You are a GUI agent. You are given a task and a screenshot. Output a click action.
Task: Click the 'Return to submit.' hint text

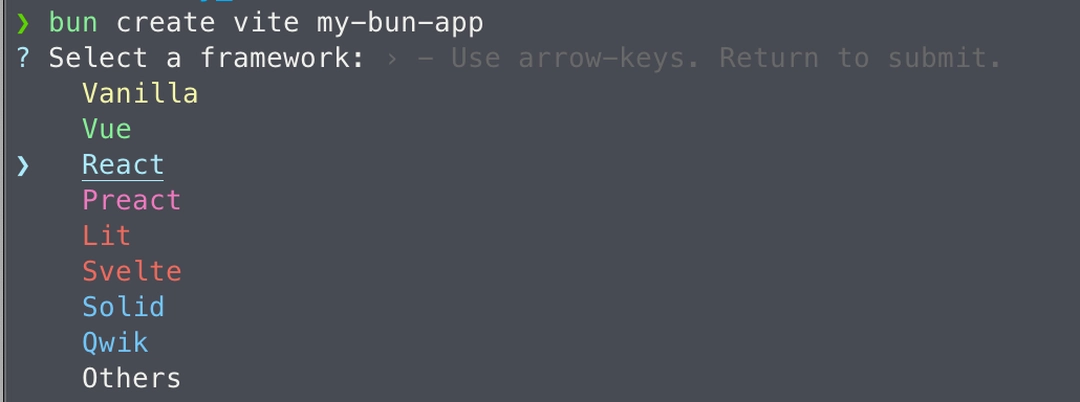click(860, 58)
